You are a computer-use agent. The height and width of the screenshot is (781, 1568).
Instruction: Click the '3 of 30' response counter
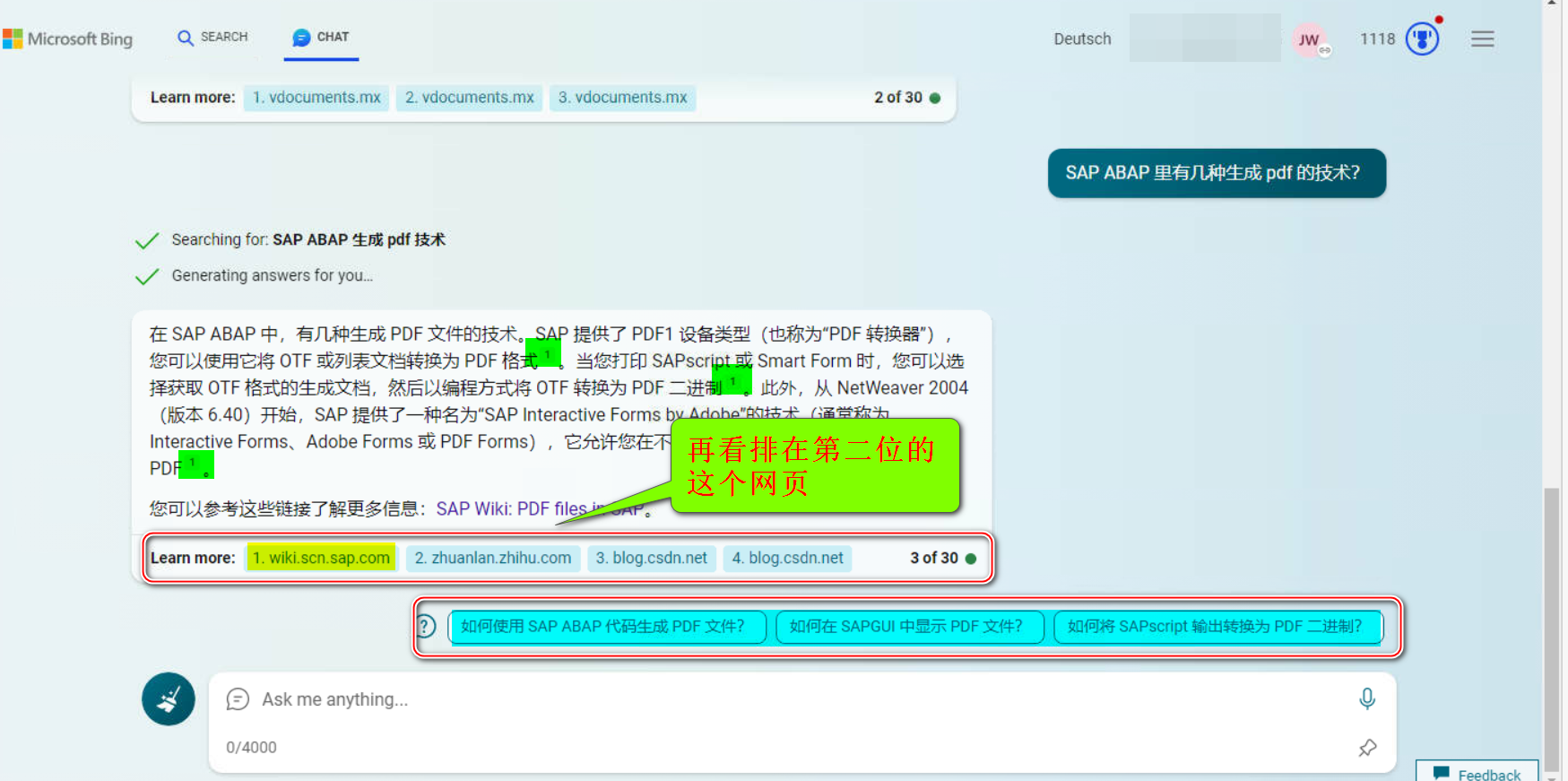click(943, 558)
